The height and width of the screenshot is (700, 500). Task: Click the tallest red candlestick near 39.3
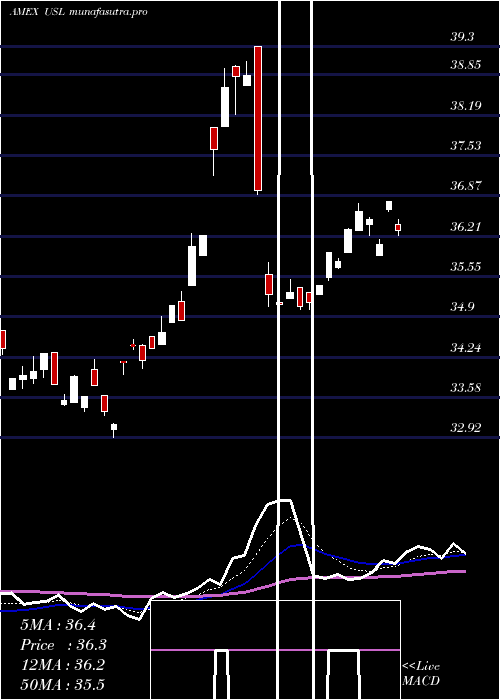[x=258, y=119]
